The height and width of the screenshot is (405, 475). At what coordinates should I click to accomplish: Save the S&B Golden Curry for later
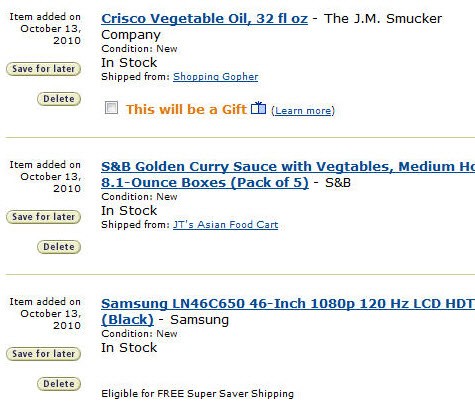coord(44,217)
